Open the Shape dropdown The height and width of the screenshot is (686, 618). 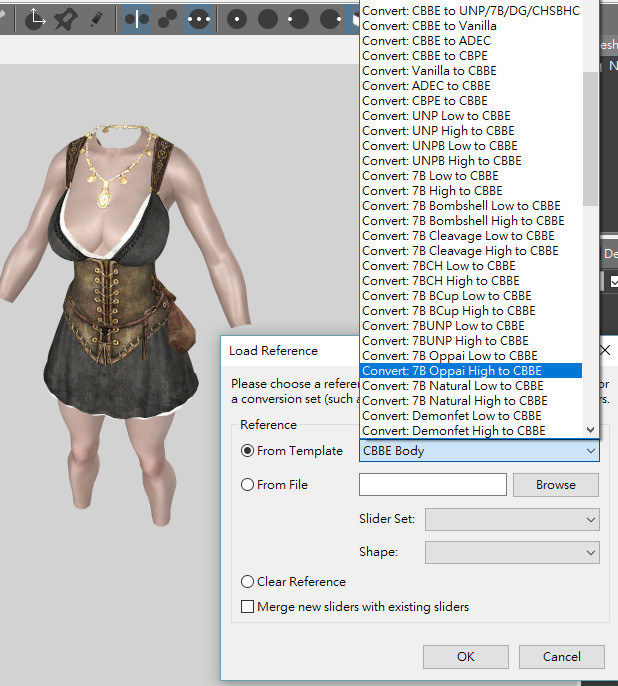[512, 553]
